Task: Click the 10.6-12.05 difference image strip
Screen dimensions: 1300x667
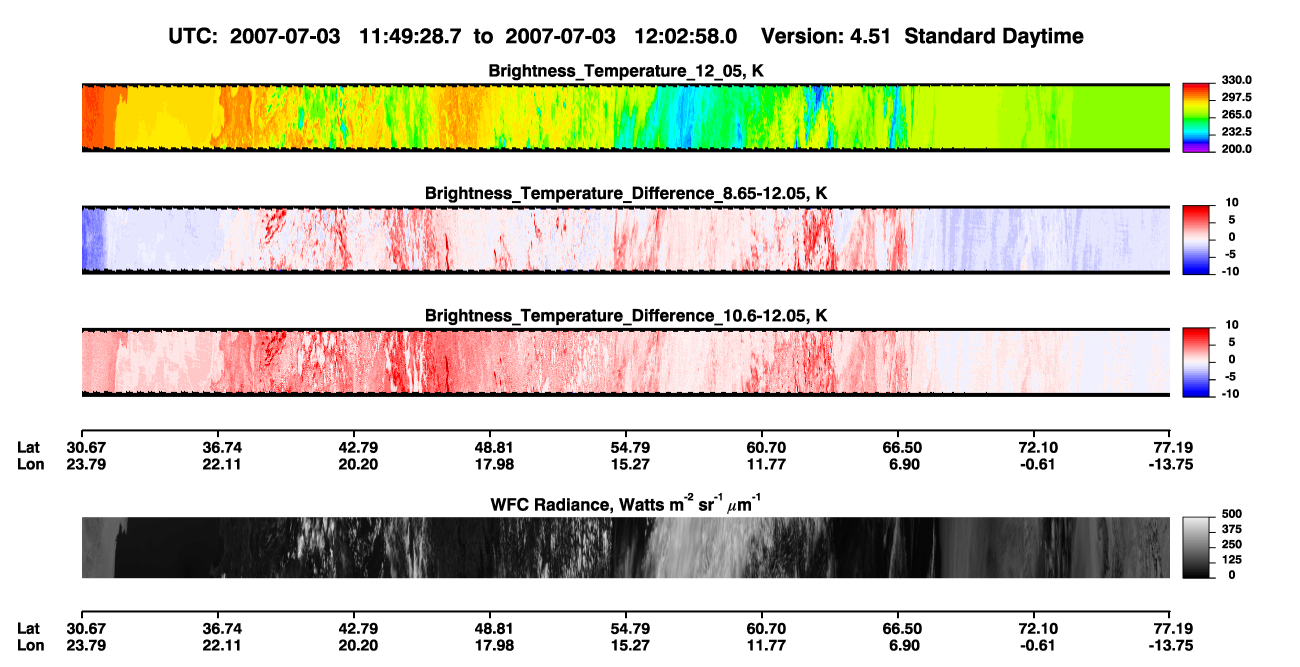Action: tap(625, 361)
